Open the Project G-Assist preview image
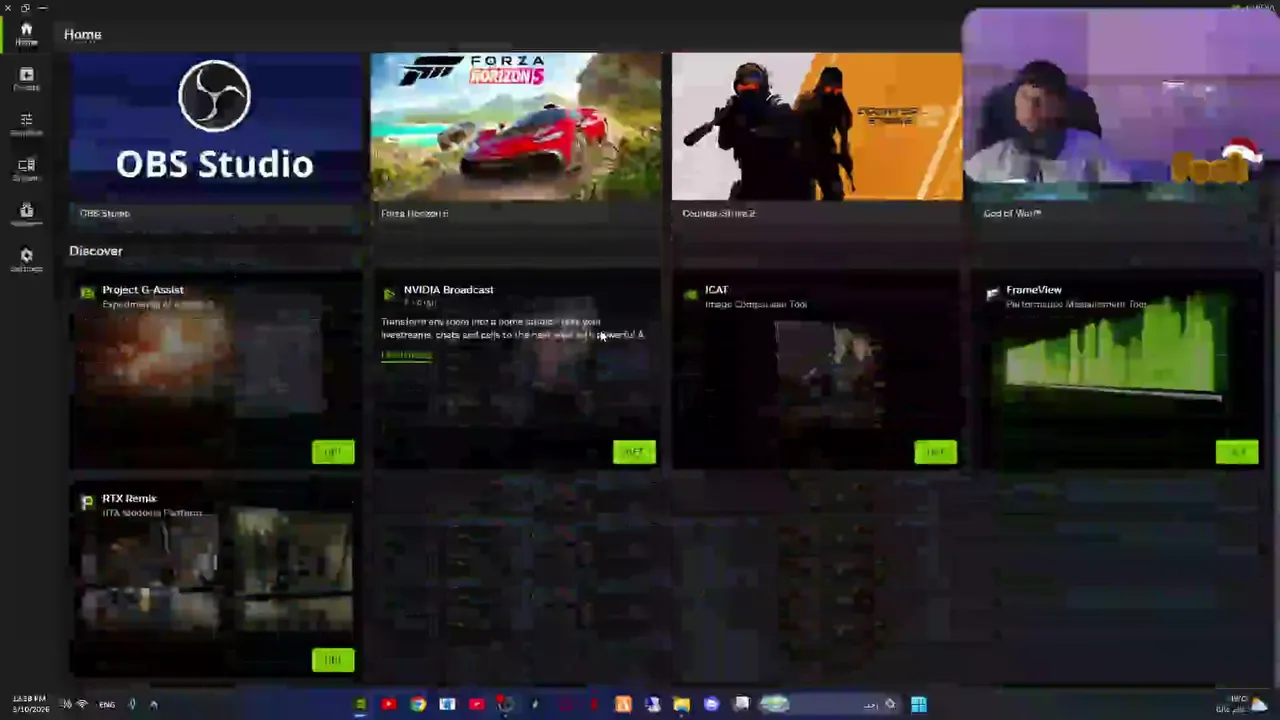Viewport: 1280px width, 720px height. point(203,360)
